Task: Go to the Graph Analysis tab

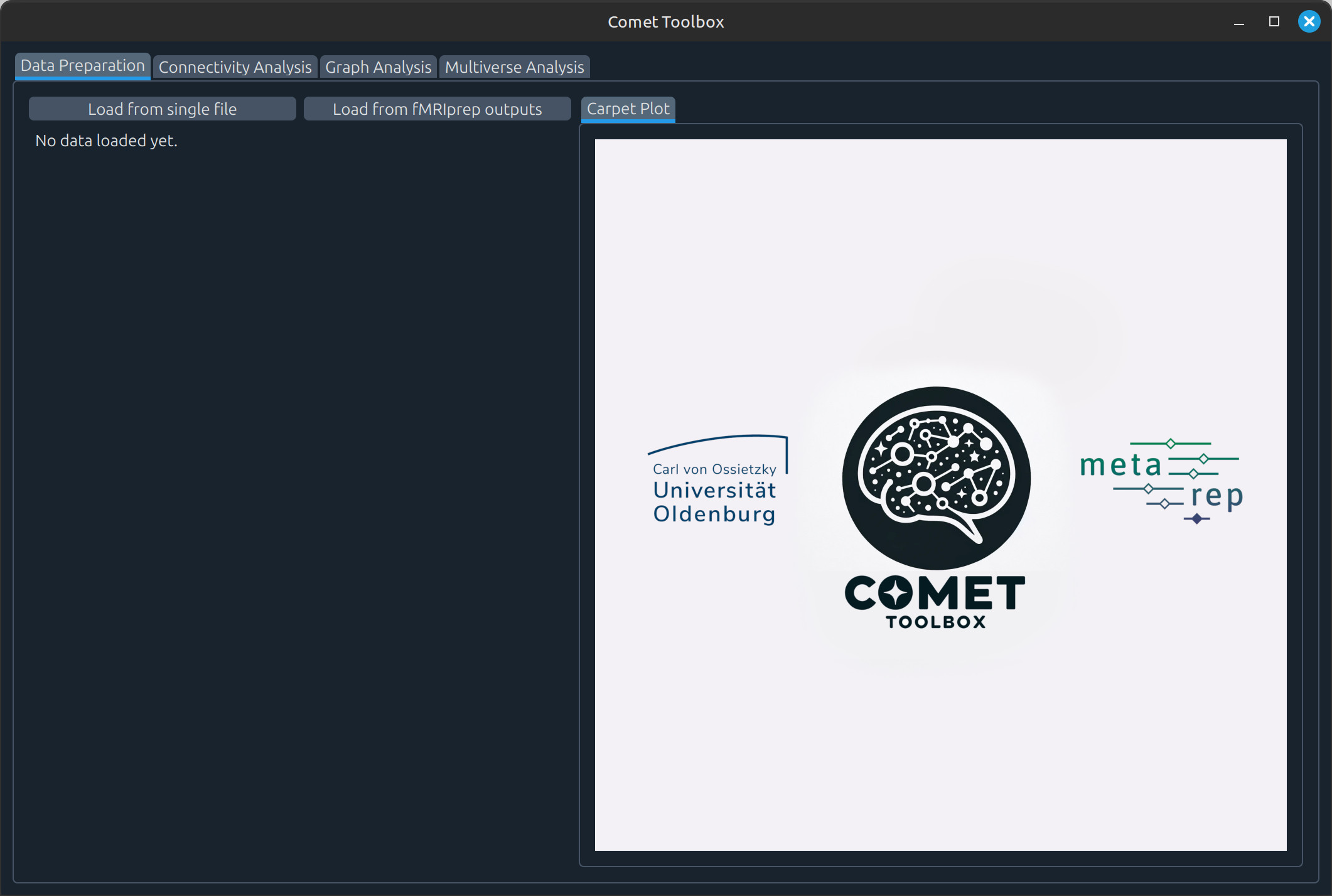Action: point(378,67)
